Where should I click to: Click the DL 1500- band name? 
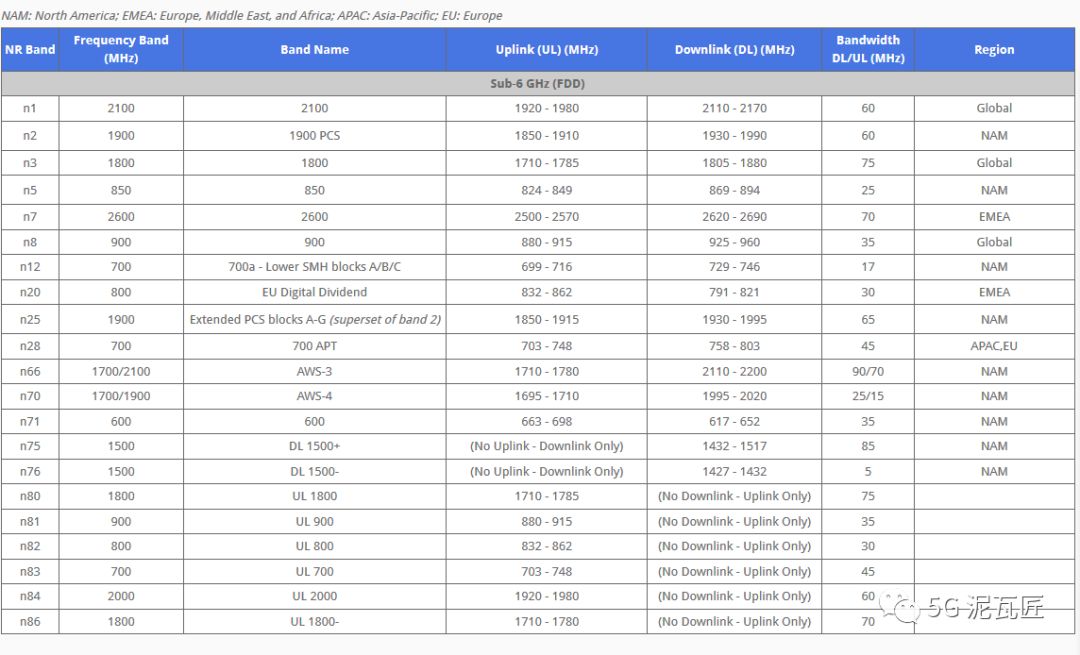[x=314, y=472]
